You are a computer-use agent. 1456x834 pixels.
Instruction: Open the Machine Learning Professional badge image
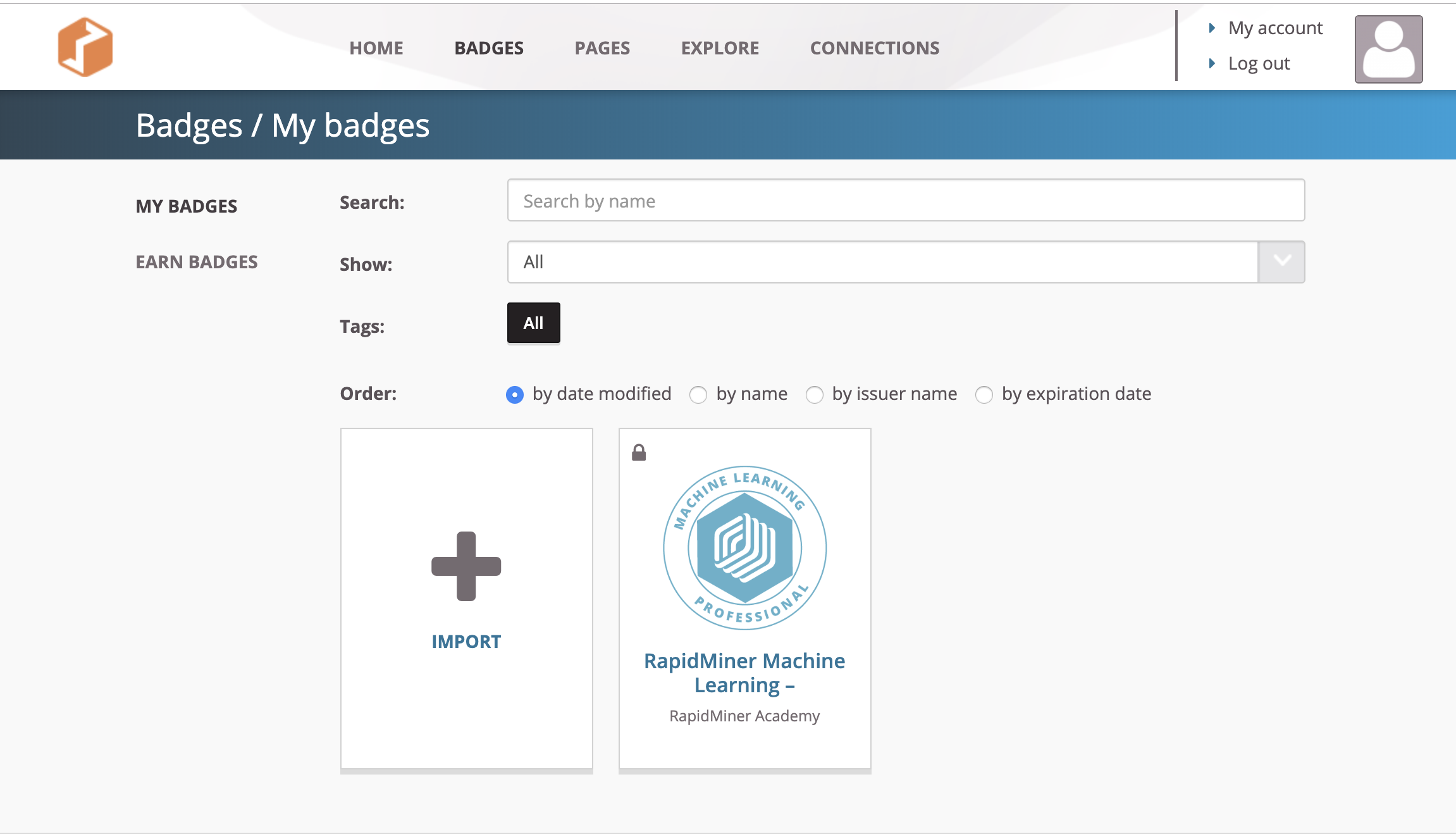point(744,548)
